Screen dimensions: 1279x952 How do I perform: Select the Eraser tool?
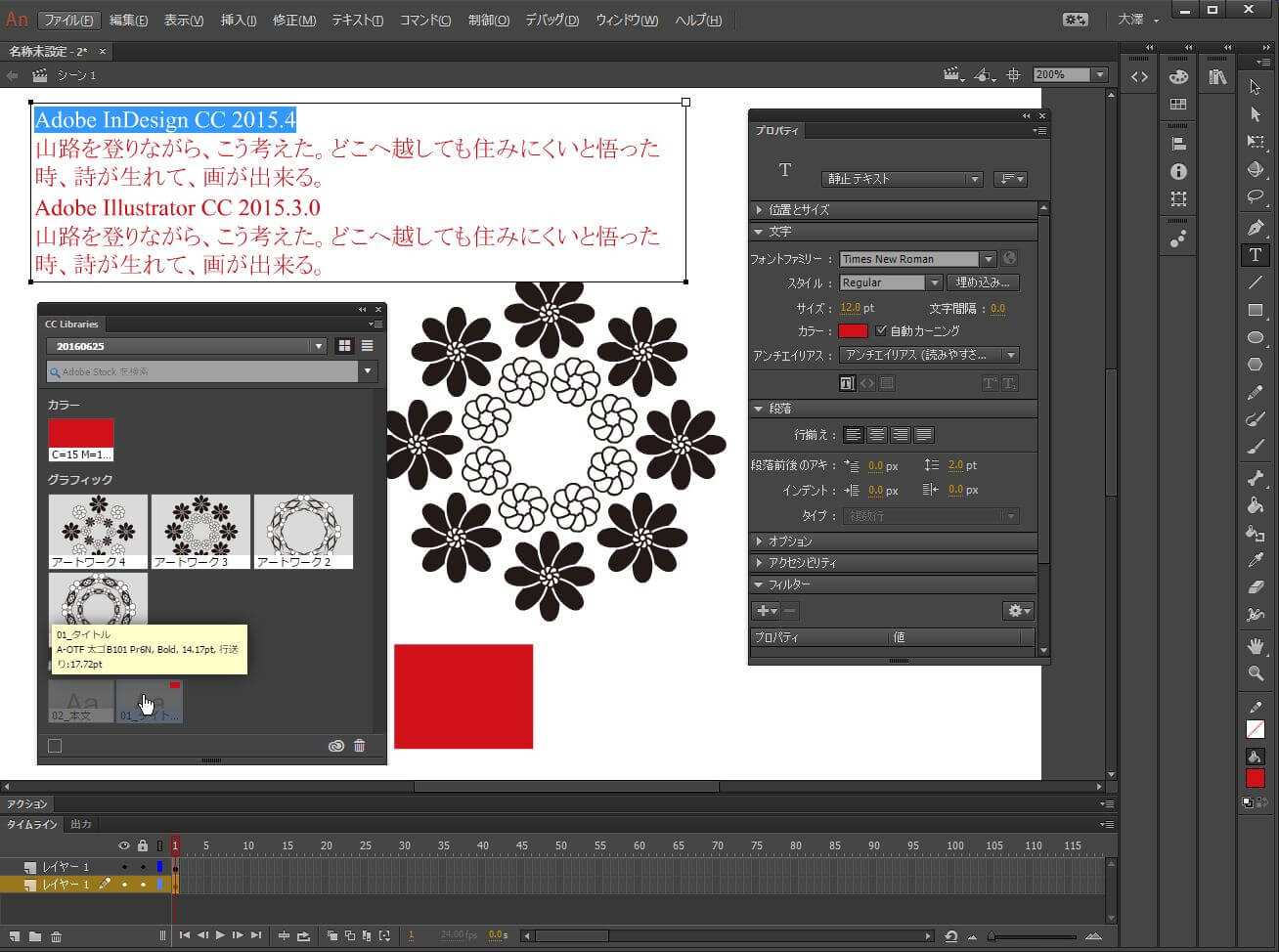tap(1256, 587)
